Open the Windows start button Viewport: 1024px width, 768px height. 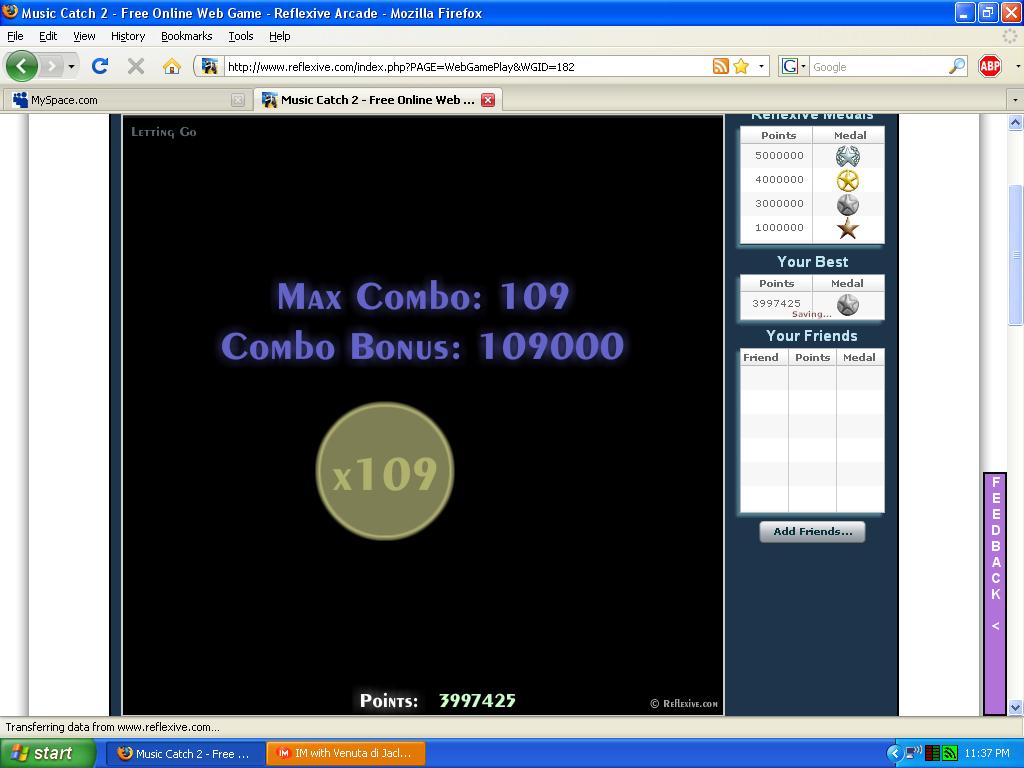(x=48, y=753)
